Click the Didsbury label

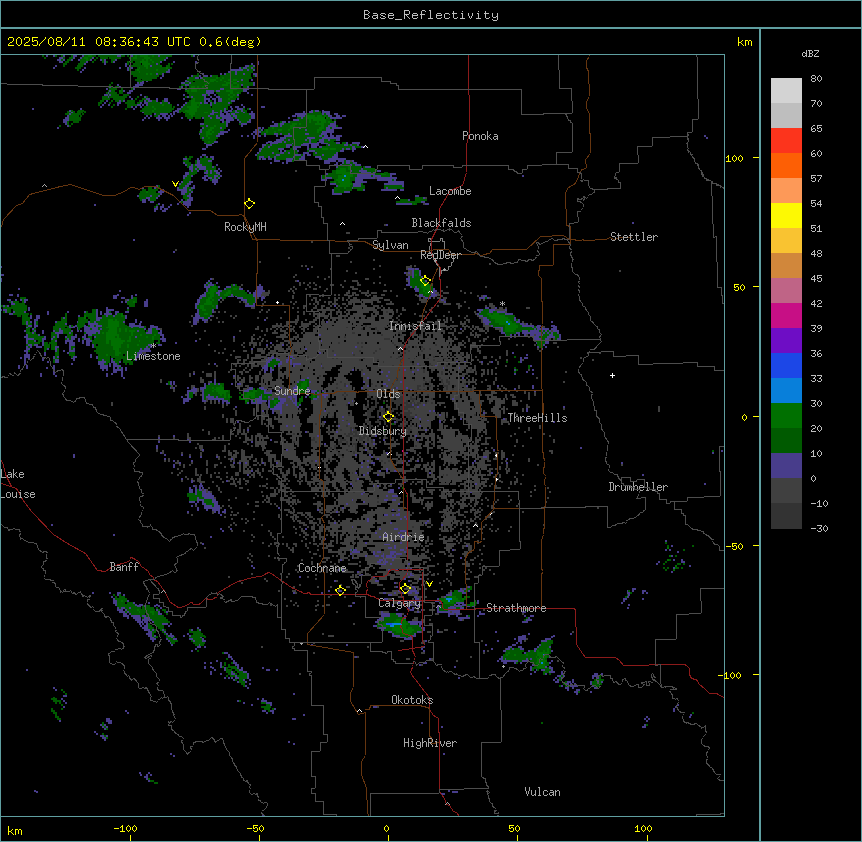pos(383,431)
